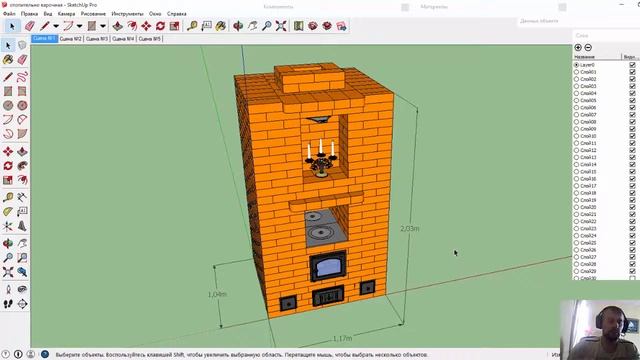Select the Protractor tool in left toolbar
Image resolution: width=640 pixels, height=360 pixels.
point(8,212)
